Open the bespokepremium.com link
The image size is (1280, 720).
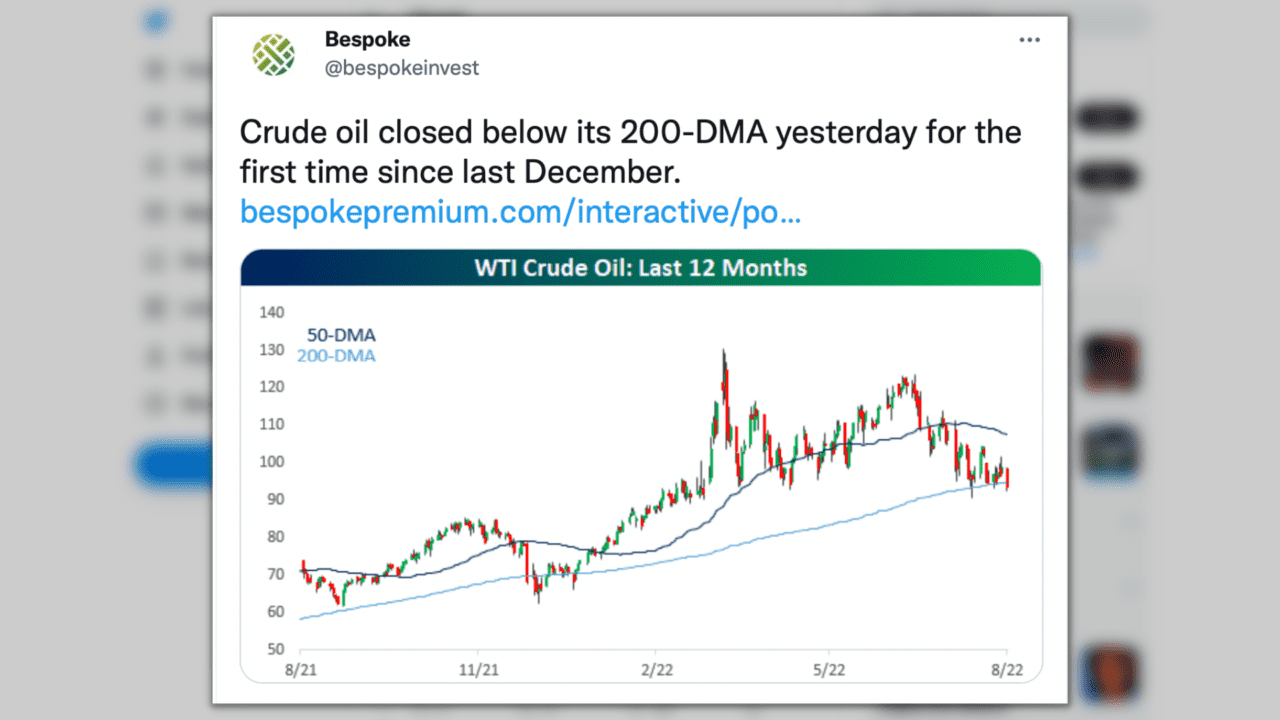519,212
